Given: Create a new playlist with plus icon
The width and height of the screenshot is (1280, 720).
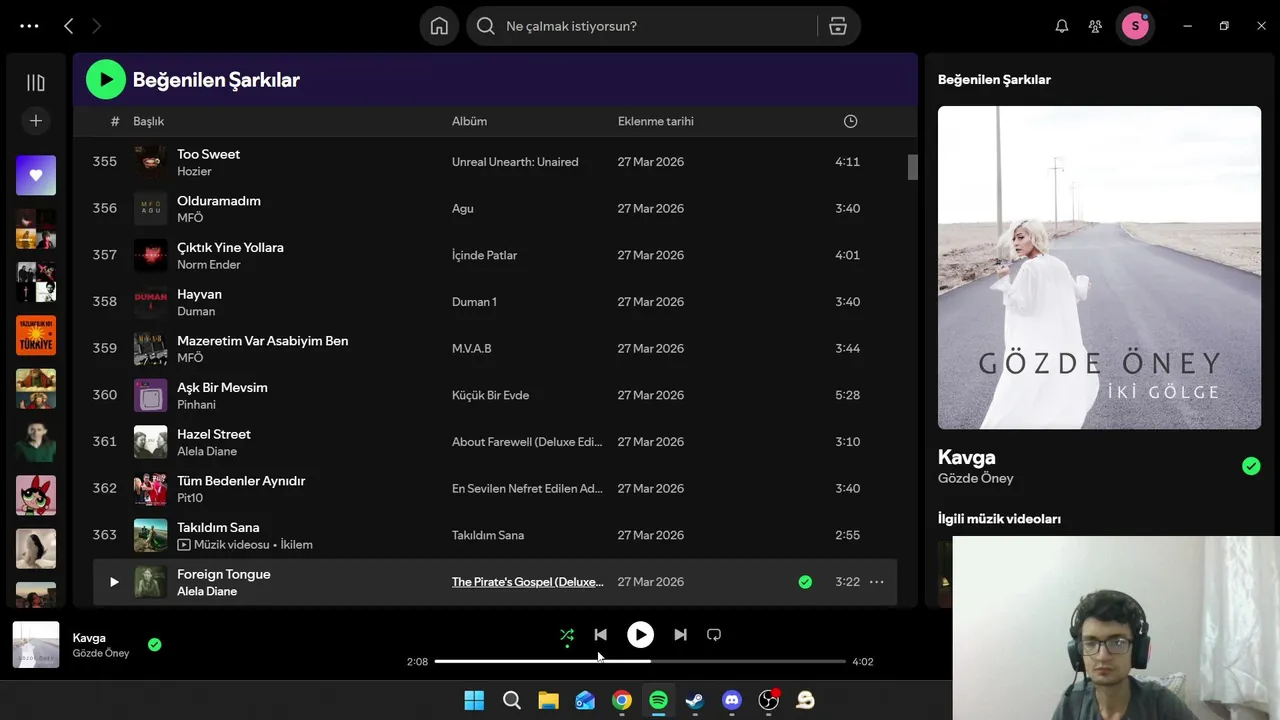Looking at the screenshot, I should point(36,121).
